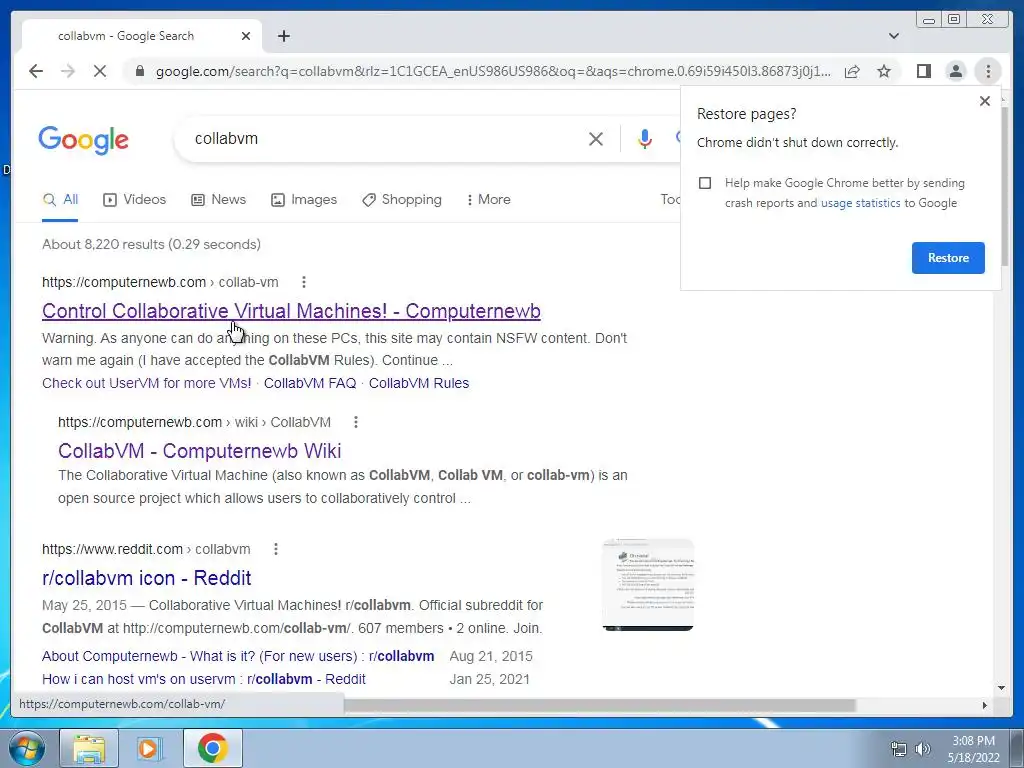The height and width of the screenshot is (768, 1024).
Task: Switch to the Shopping tab
Action: (402, 200)
